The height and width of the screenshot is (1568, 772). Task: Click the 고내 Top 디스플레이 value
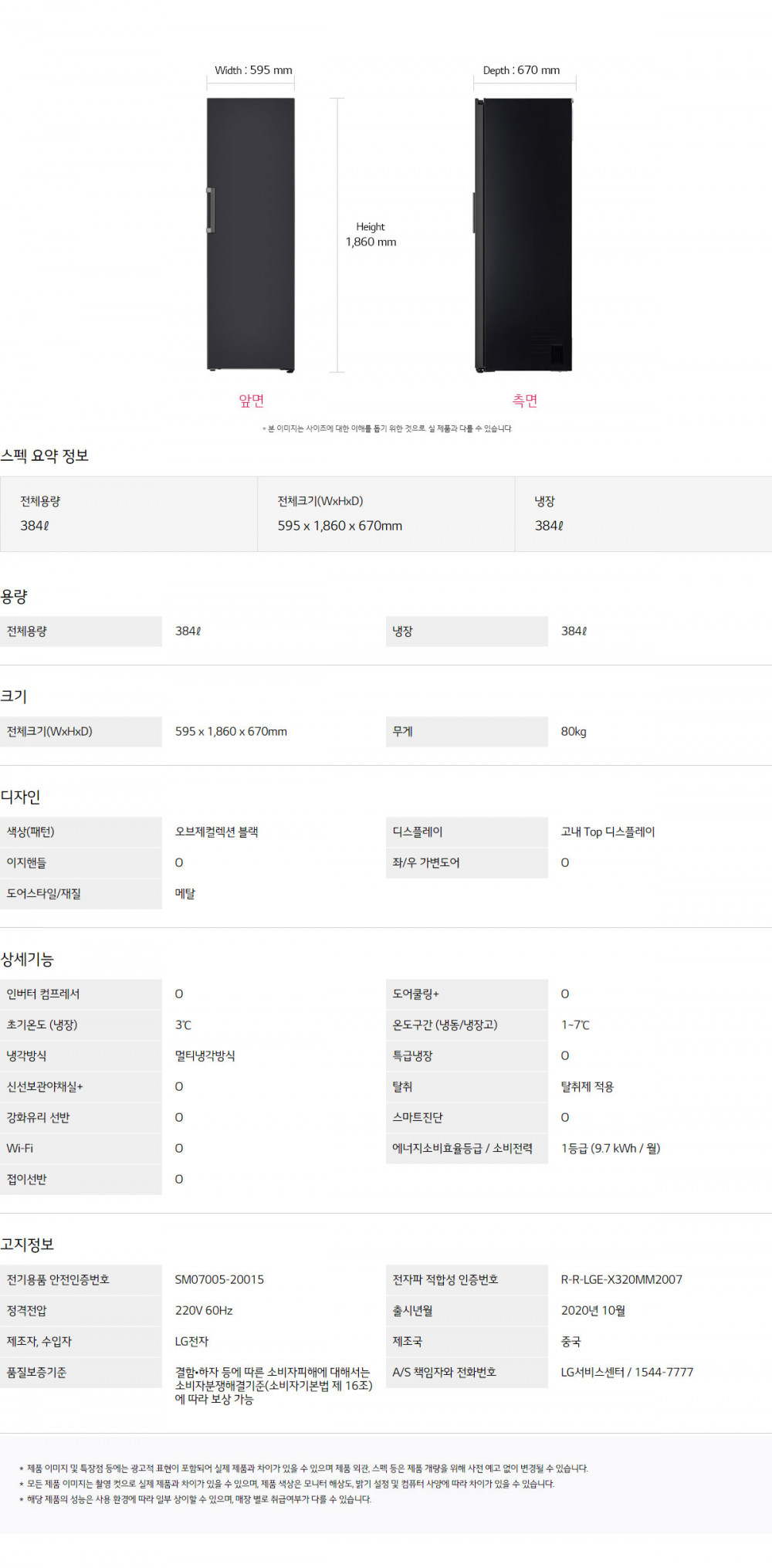(x=608, y=831)
